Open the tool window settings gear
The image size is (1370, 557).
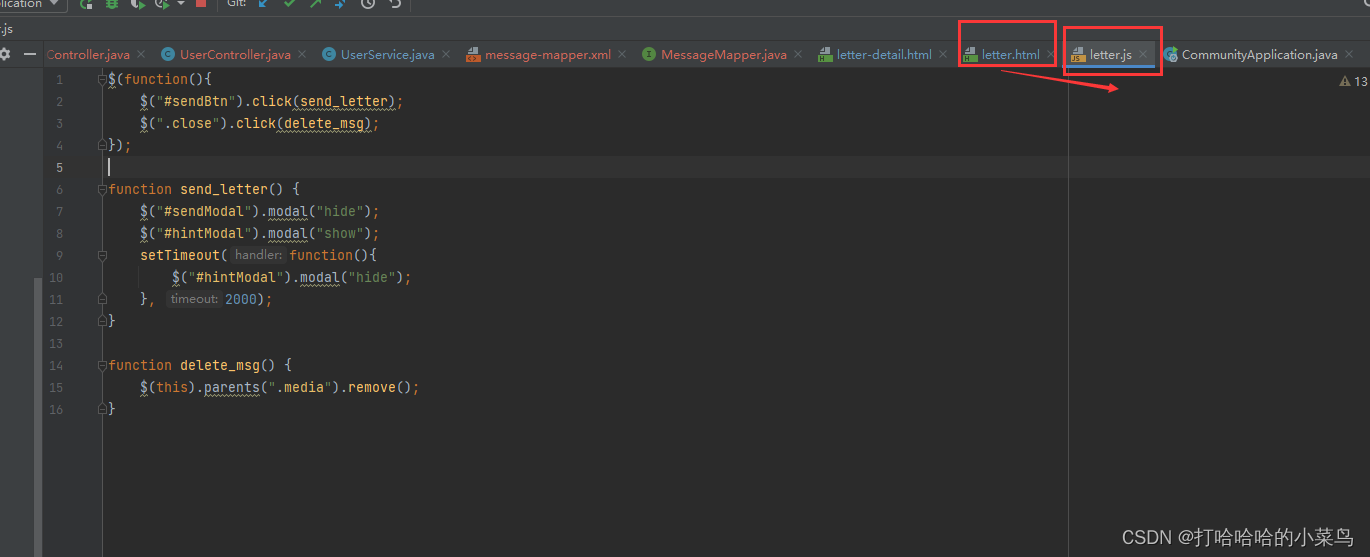tap(5, 54)
